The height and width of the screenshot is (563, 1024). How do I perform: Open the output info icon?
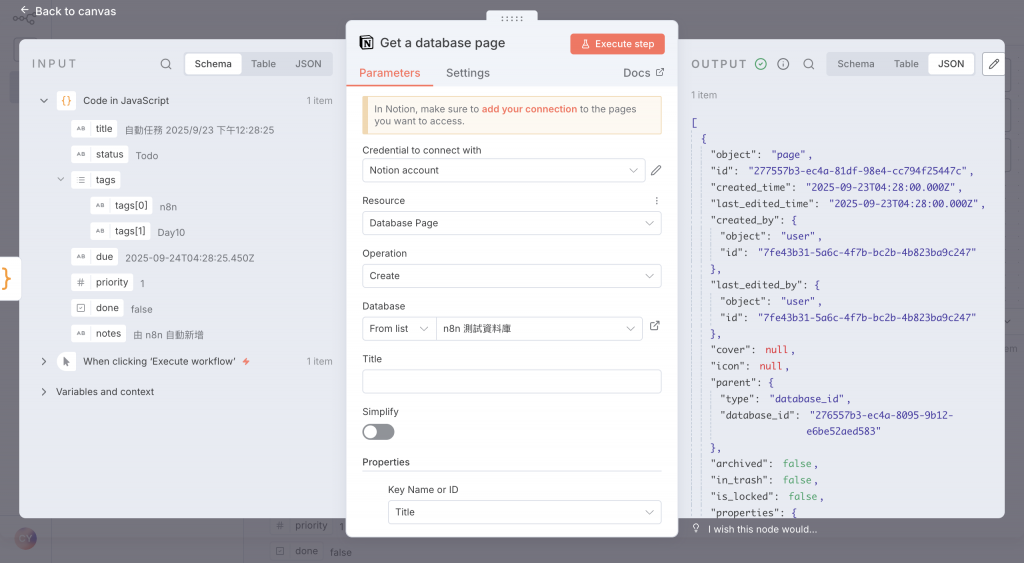pos(783,64)
